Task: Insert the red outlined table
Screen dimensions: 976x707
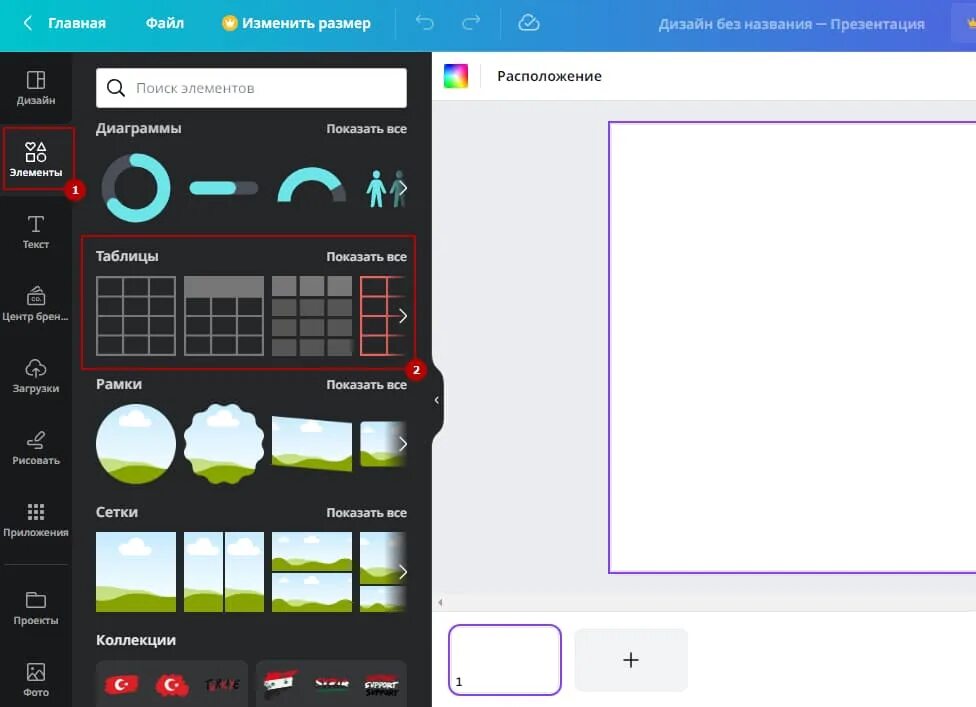Action: point(383,316)
